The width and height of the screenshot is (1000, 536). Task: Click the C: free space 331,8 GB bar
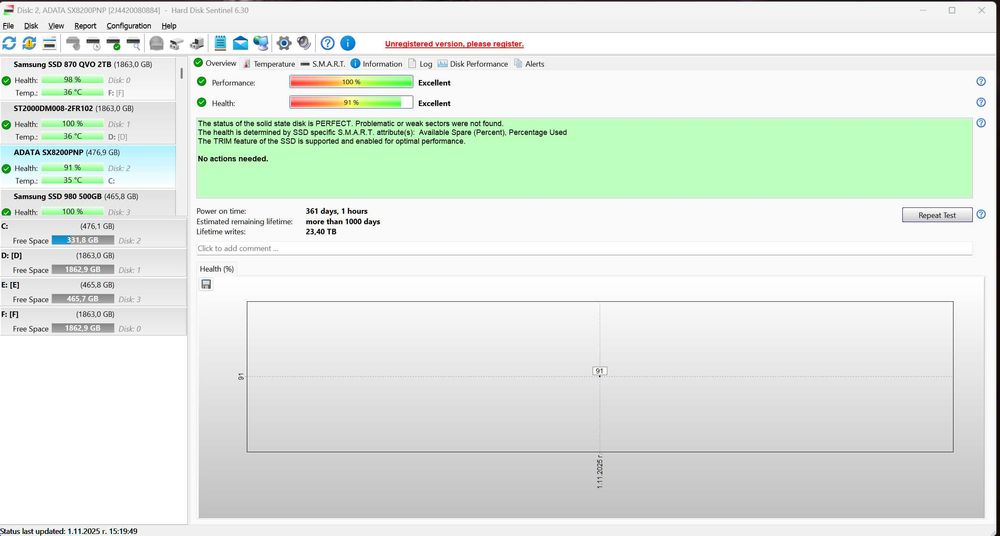click(83, 240)
